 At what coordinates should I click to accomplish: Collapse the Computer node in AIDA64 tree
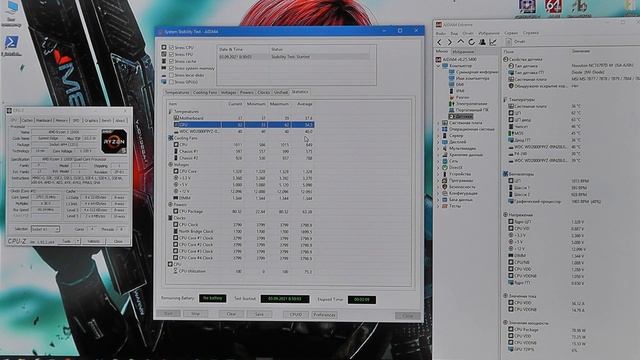(x=439, y=66)
